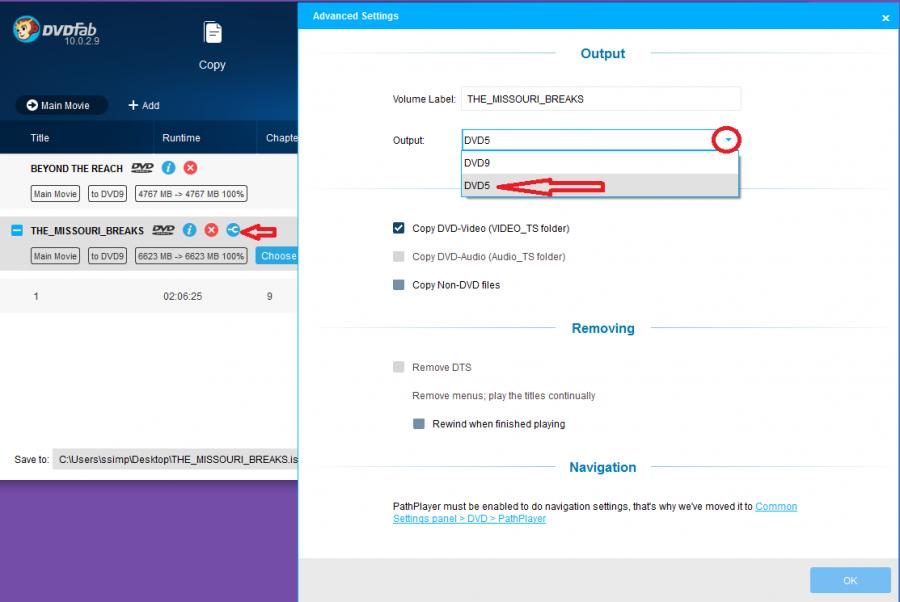Click title number 1 in the list
This screenshot has height=602, width=900.
click(x=36, y=296)
